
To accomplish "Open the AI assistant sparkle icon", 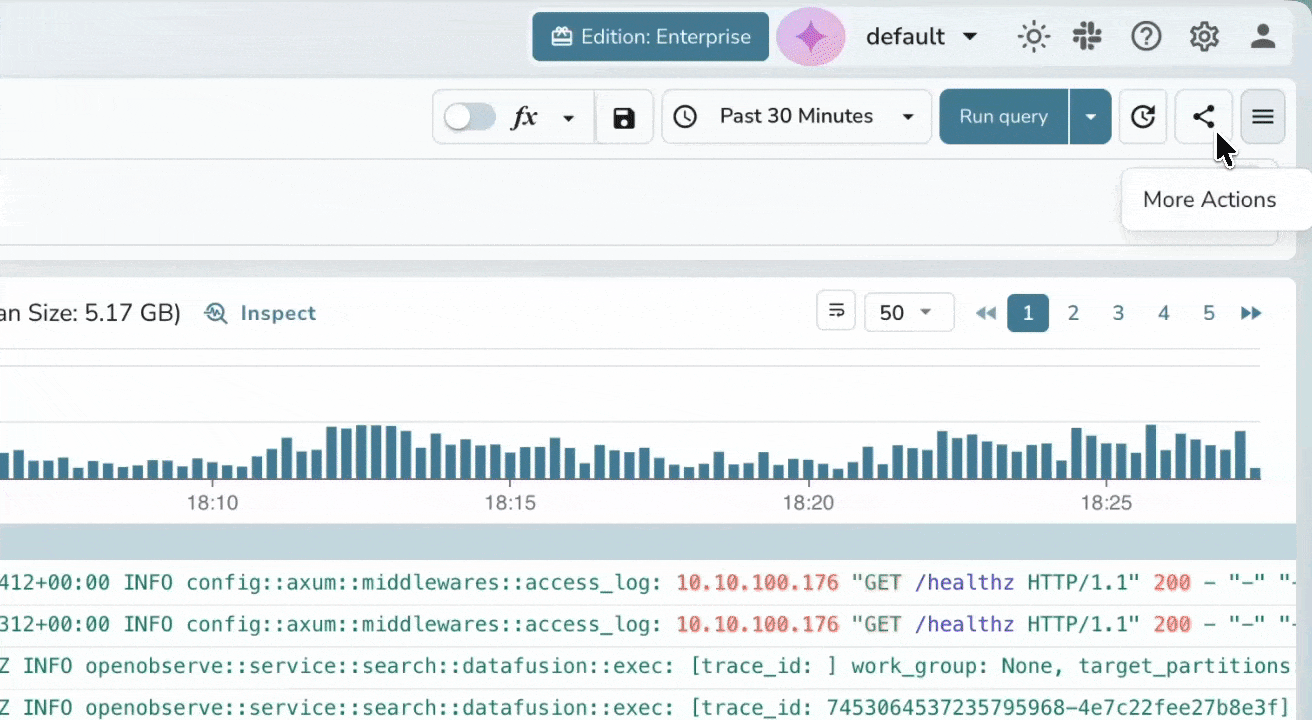I will pyautogui.click(x=811, y=37).
